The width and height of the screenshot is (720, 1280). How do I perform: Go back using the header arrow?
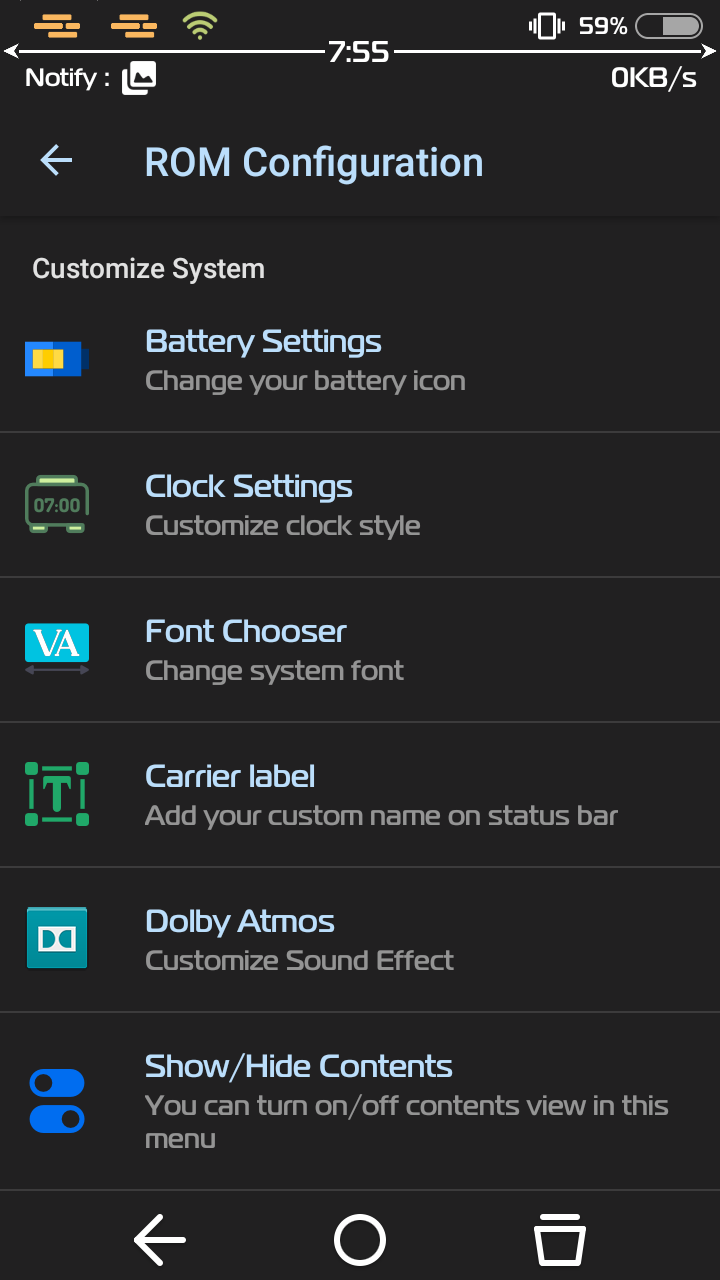tap(57, 161)
